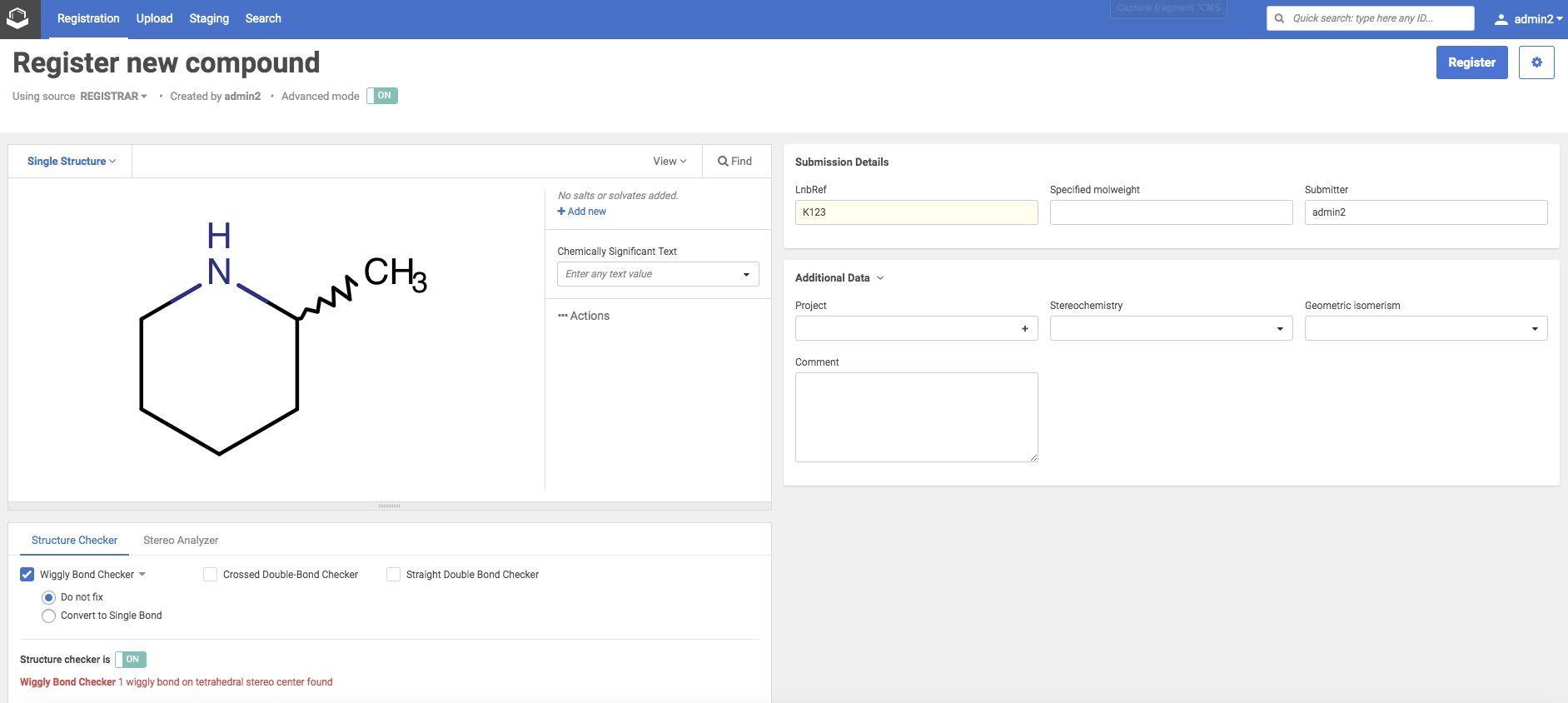Screen dimensions: 1568x703
Task: Open the Actions ellipsis menu
Action: [563, 316]
